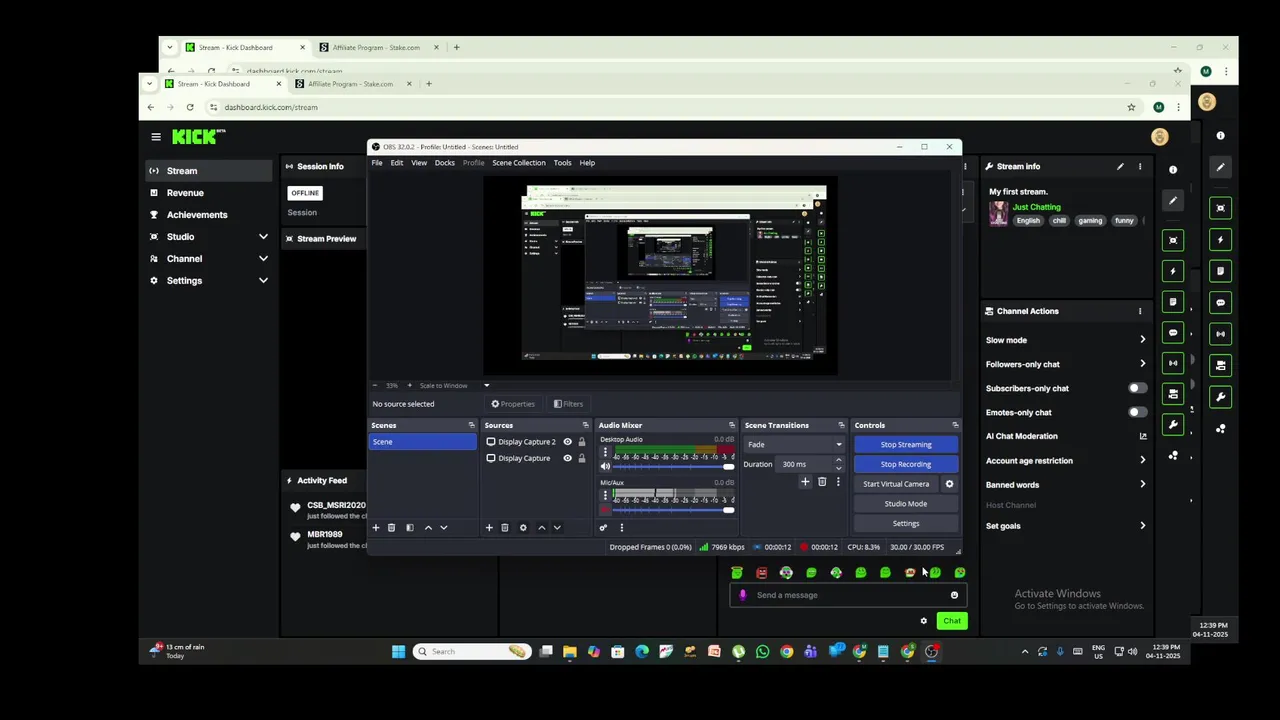Open AI Chat Moderation external link icon
Image resolution: width=1280 pixels, height=720 pixels.
pyautogui.click(x=1143, y=436)
